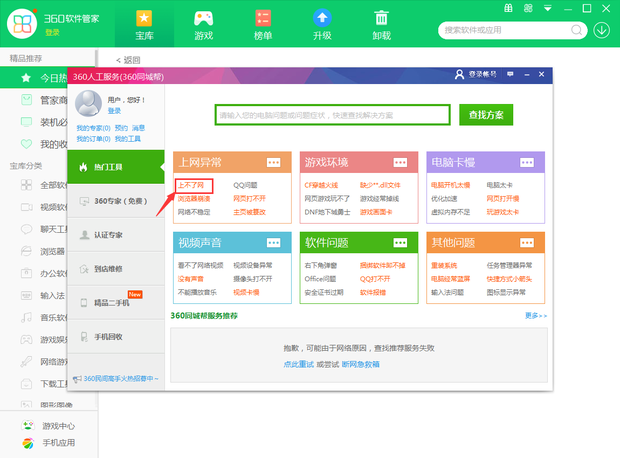
Task: Switch to 360专家 (免费) sidebar tab
Action: point(116,200)
